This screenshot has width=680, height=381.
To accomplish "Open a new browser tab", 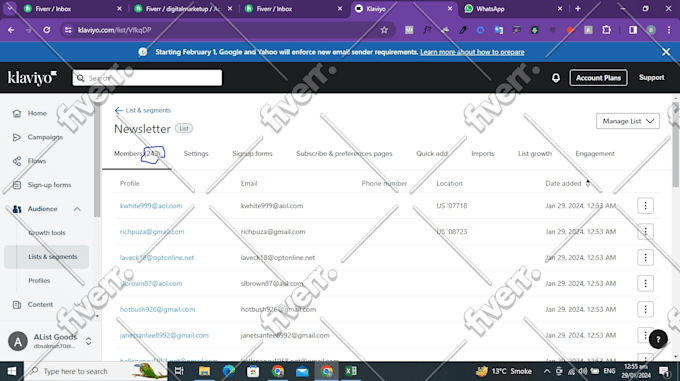I will click(x=578, y=9).
